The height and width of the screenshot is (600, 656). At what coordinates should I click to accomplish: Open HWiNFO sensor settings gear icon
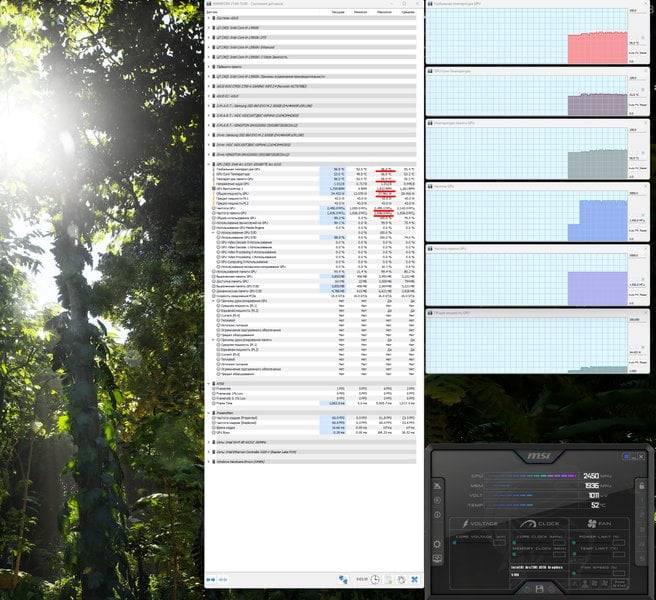coord(401,579)
